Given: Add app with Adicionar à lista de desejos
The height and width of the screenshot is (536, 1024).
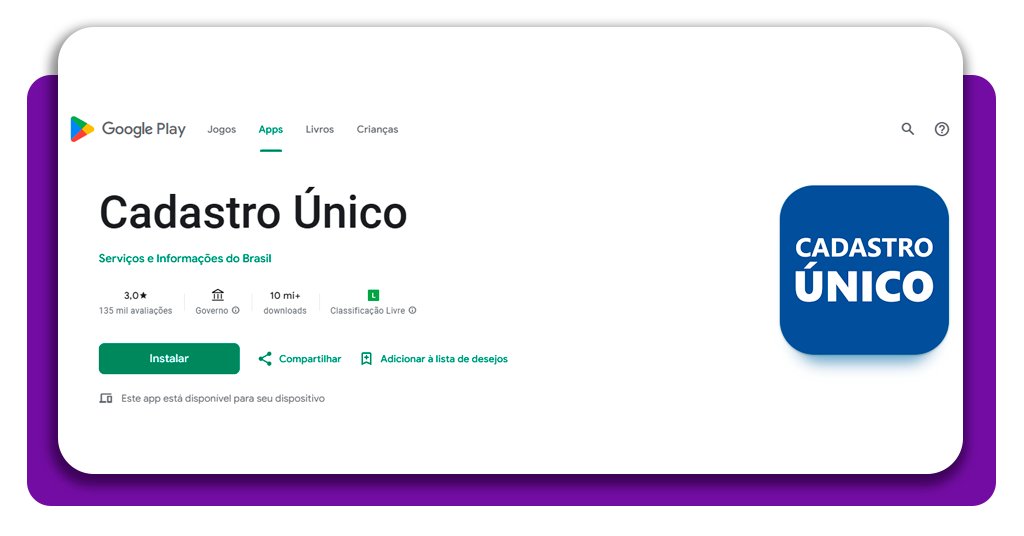Looking at the screenshot, I should 434,359.
